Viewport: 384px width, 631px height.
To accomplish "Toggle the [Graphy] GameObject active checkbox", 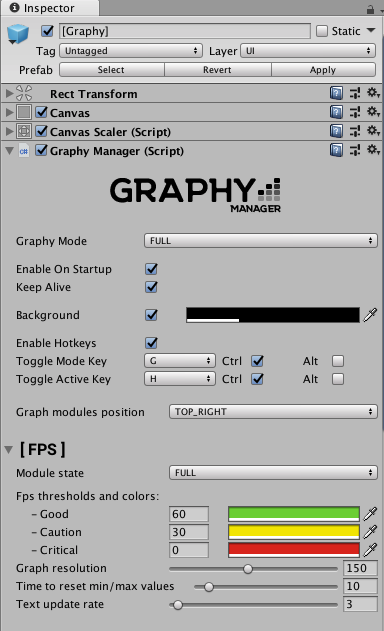I will [47, 31].
